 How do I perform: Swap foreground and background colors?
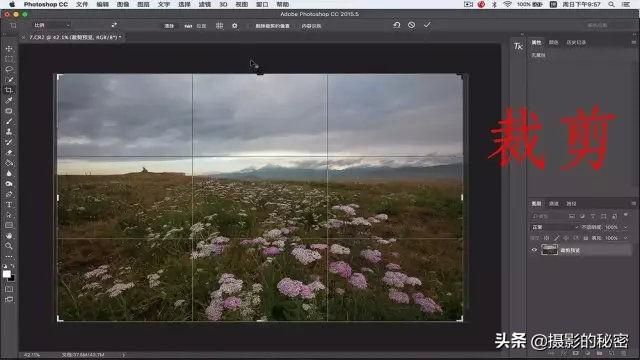[13, 266]
